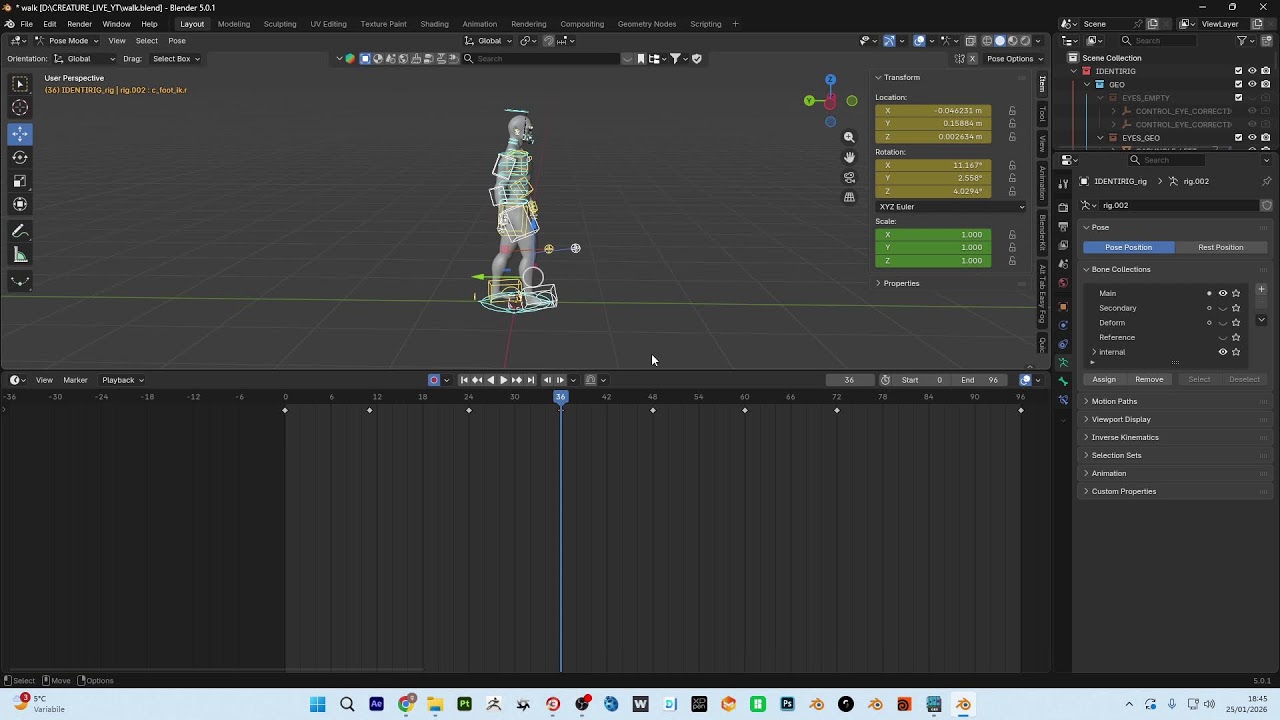Viewport: 1280px width, 720px height.
Task: Select the Transform tool in the left toolbar
Action: pos(20,204)
